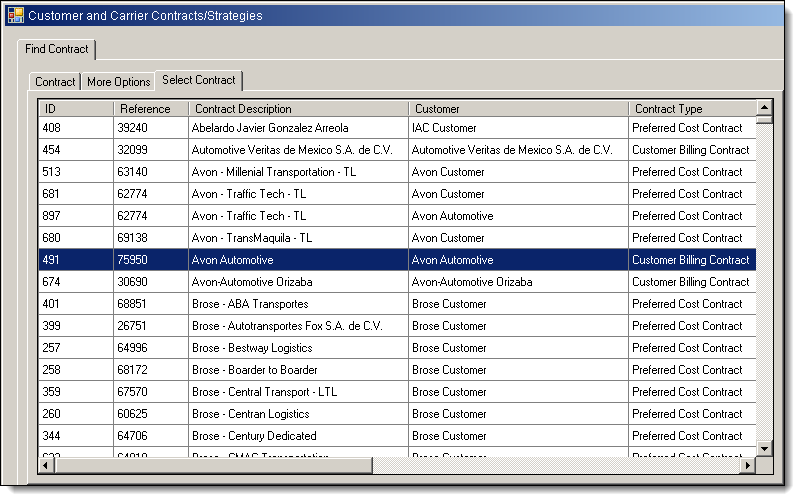This screenshot has width=800, height=501.
Task: Click Customer Billing Contract in highlighted row
Action: pos(692,260)
